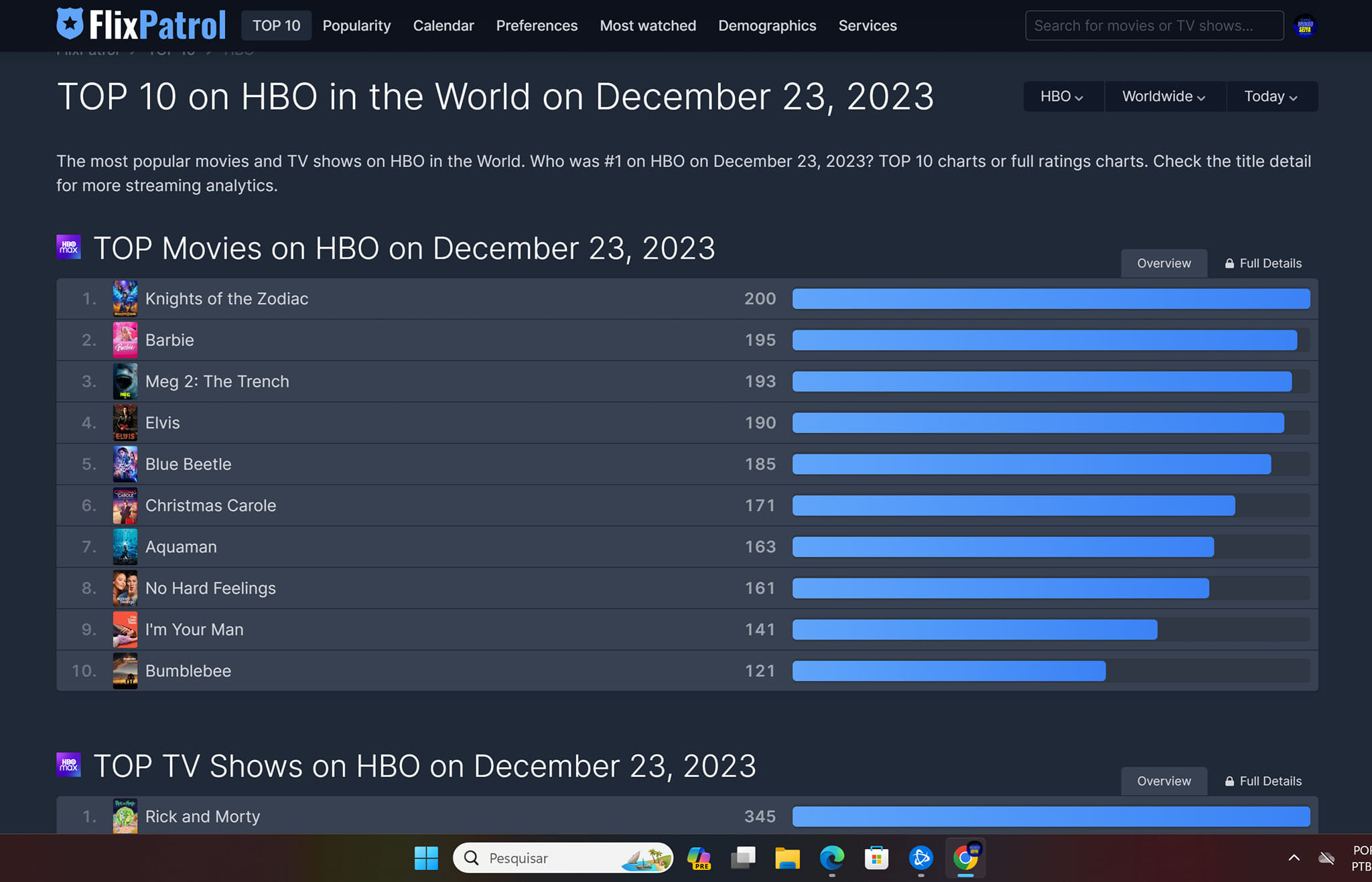
Task: Click the cloud sync tray icon
Action: click(1326, 858)
